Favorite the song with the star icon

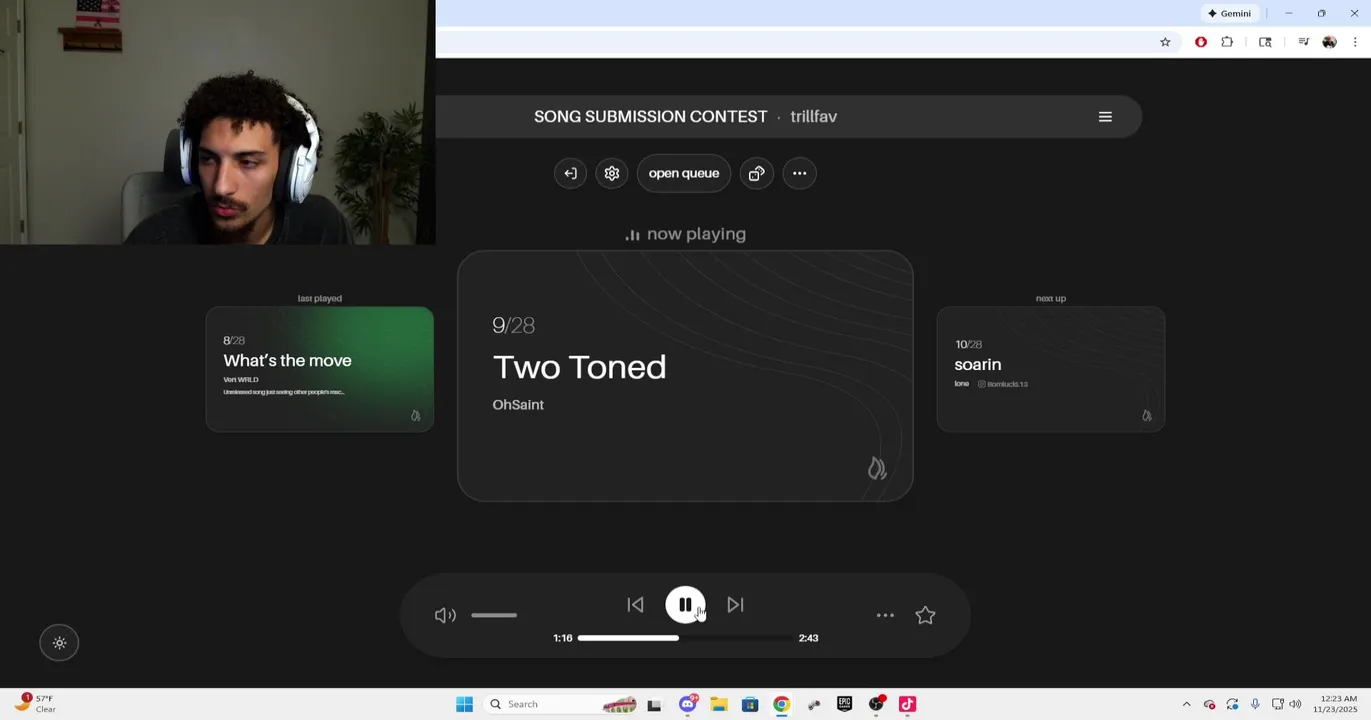coord(925,615)
